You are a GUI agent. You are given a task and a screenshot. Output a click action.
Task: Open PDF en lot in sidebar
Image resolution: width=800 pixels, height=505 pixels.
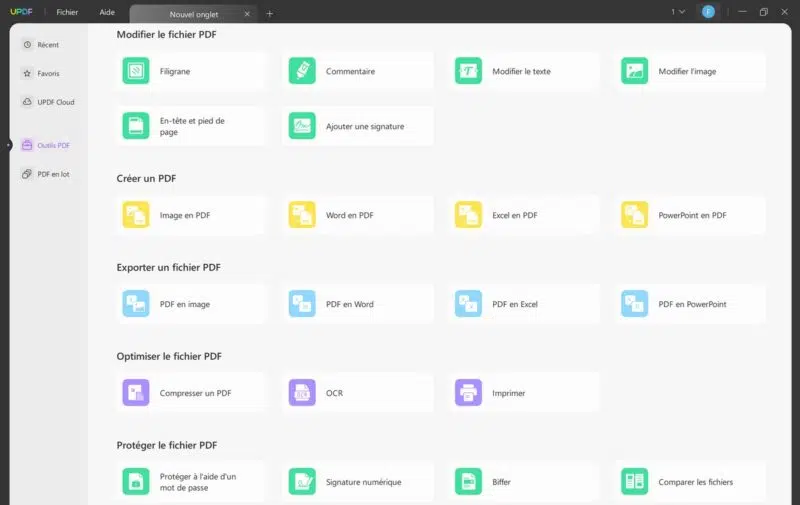[x=46, y=174]
